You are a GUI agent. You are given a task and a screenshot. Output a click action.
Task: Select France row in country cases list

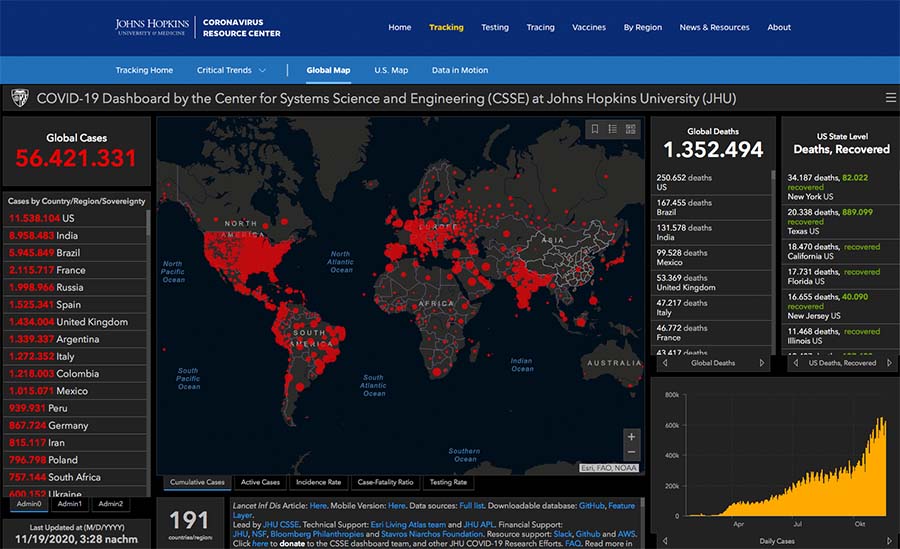pos(75,270)
